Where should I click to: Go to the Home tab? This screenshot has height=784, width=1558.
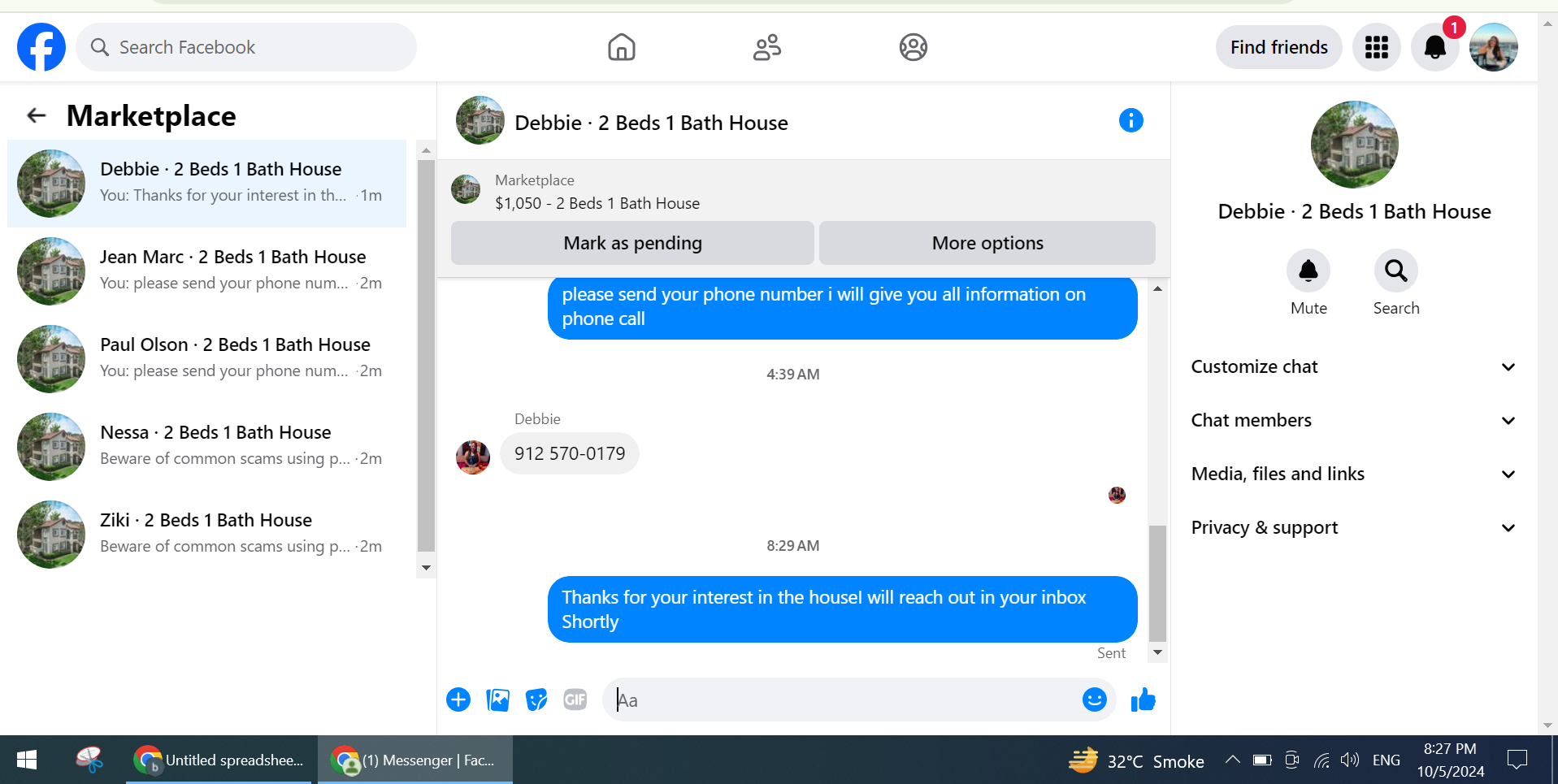click(x=622, y=47)
